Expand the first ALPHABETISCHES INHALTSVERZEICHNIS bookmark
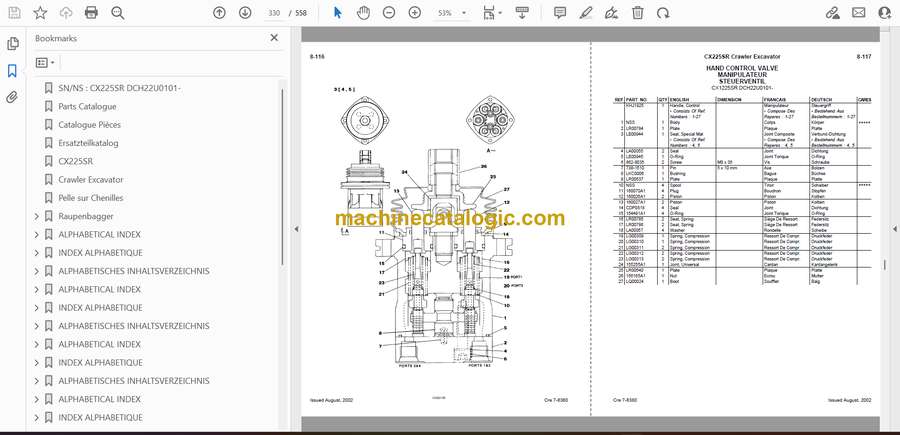 37,271
